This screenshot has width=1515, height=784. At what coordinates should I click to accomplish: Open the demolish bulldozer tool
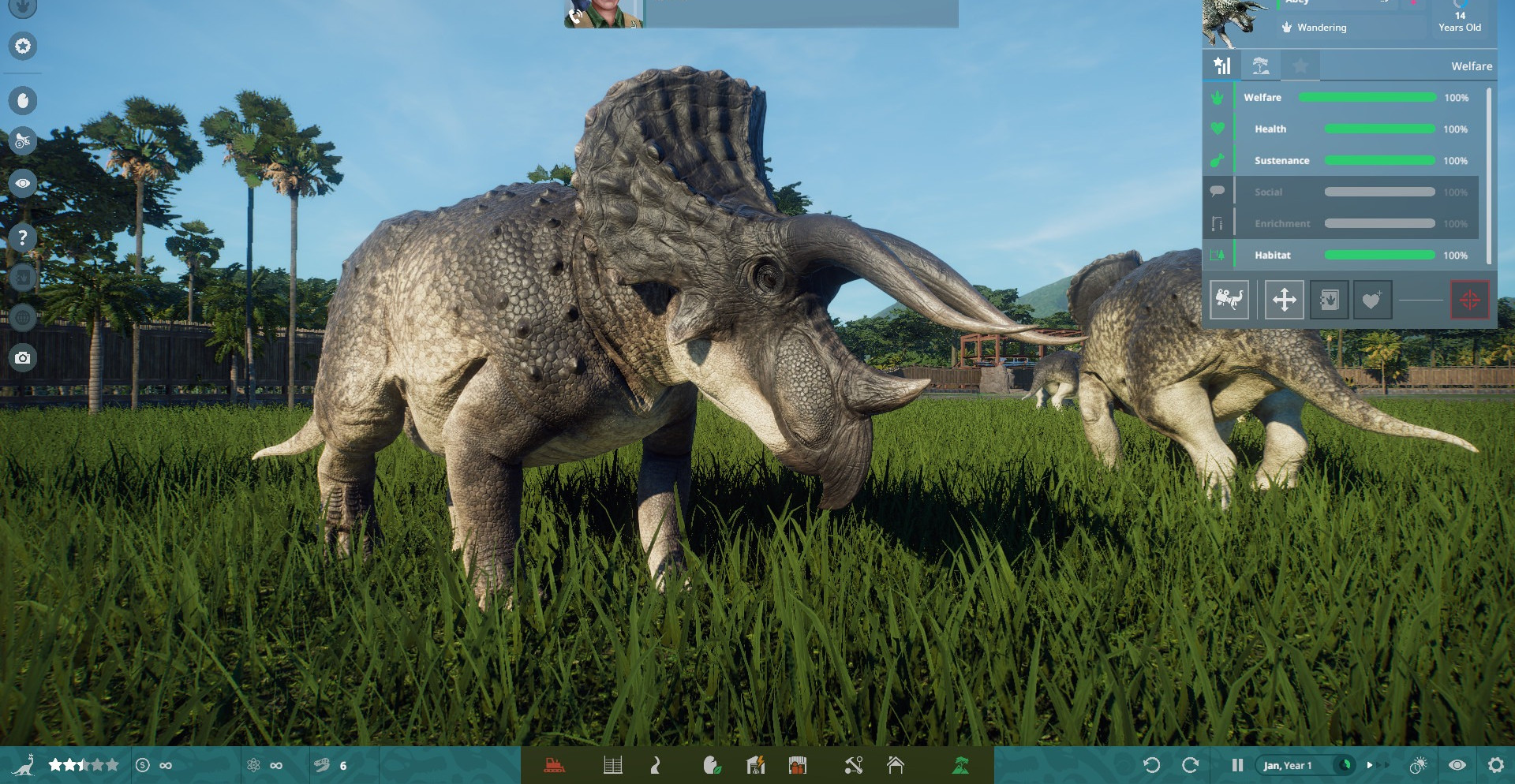coord(554,765)
